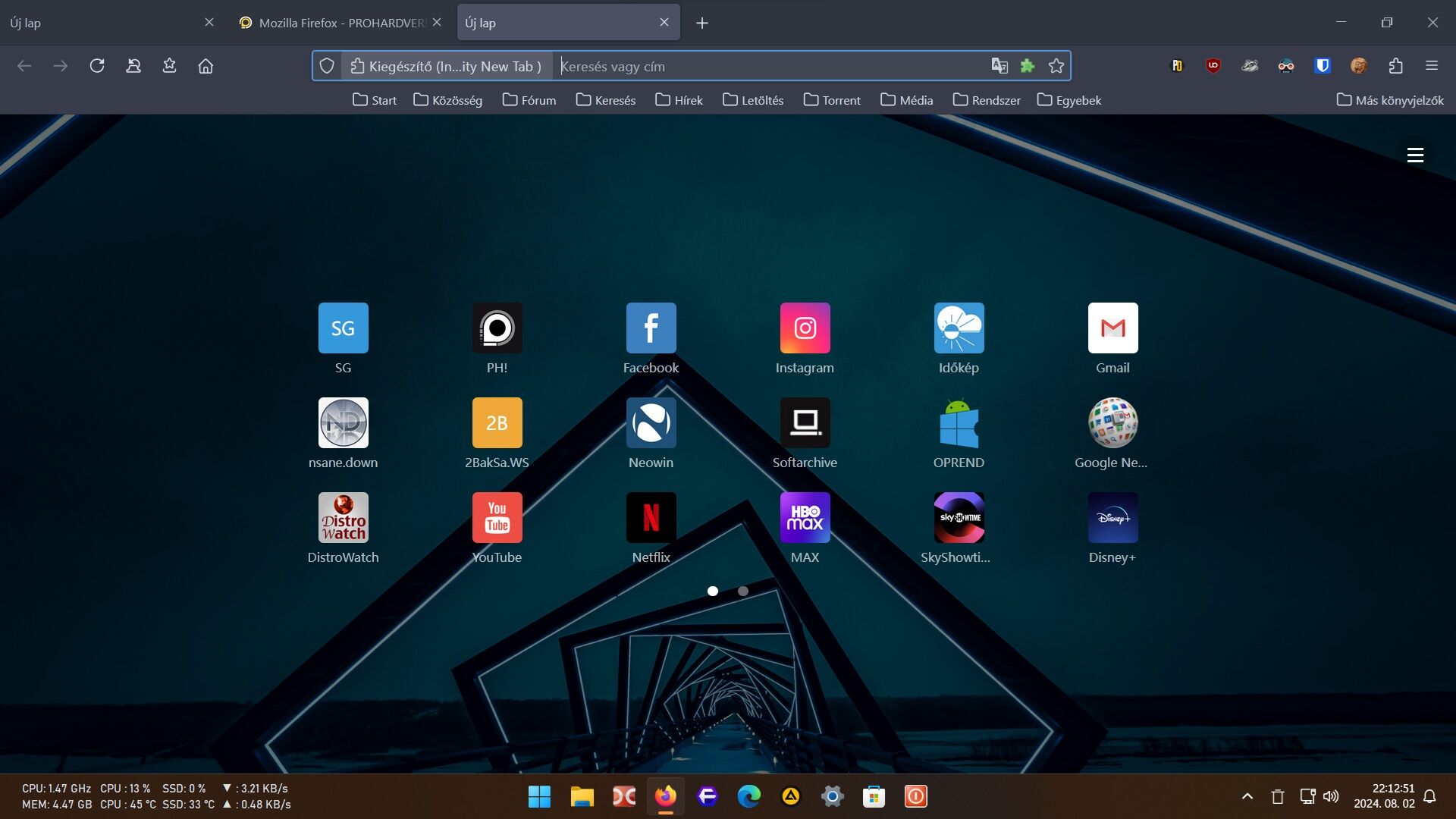Expand the Egyebek bookmarks folder

coord(1069,100)
